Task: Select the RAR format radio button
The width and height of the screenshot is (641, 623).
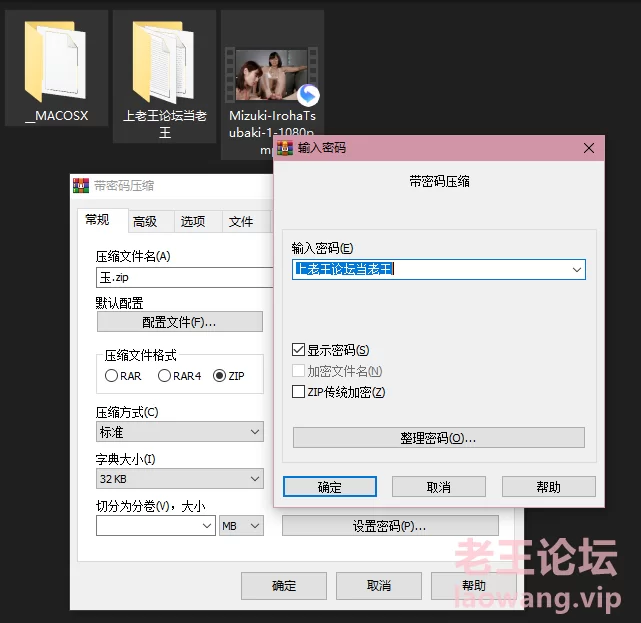Action: point(111,376)
